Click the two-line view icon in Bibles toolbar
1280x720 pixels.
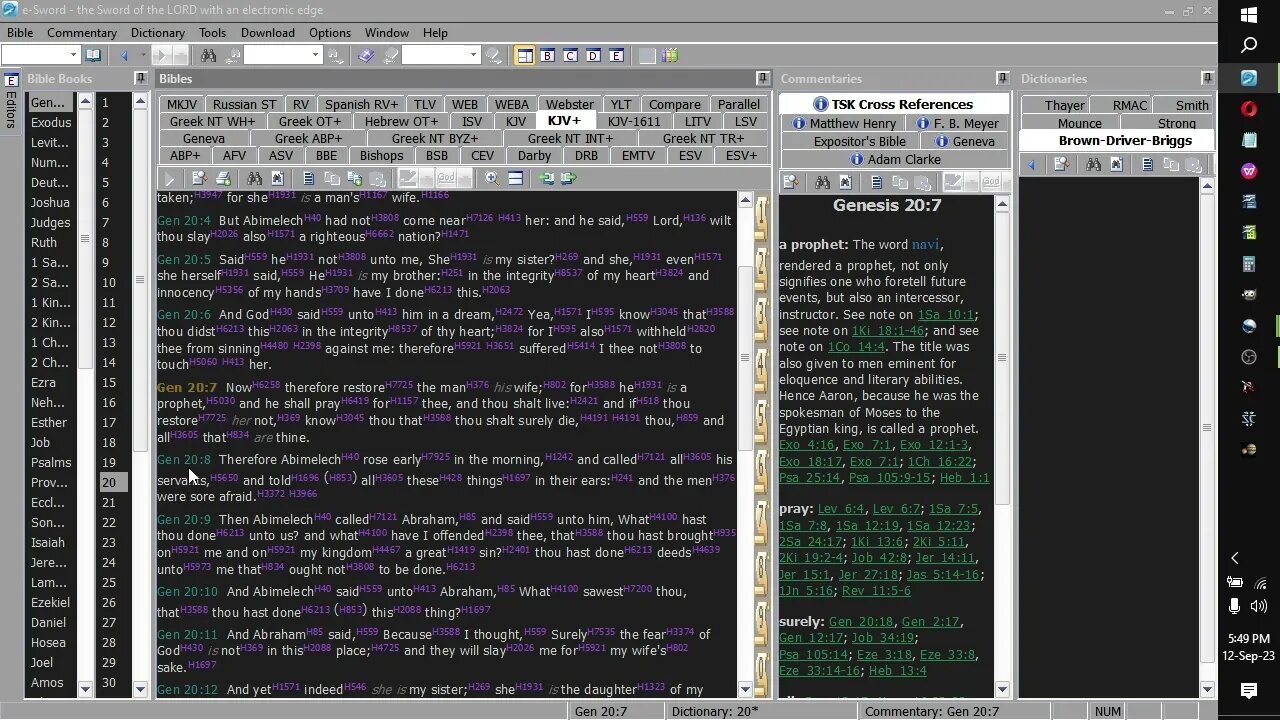515,179
